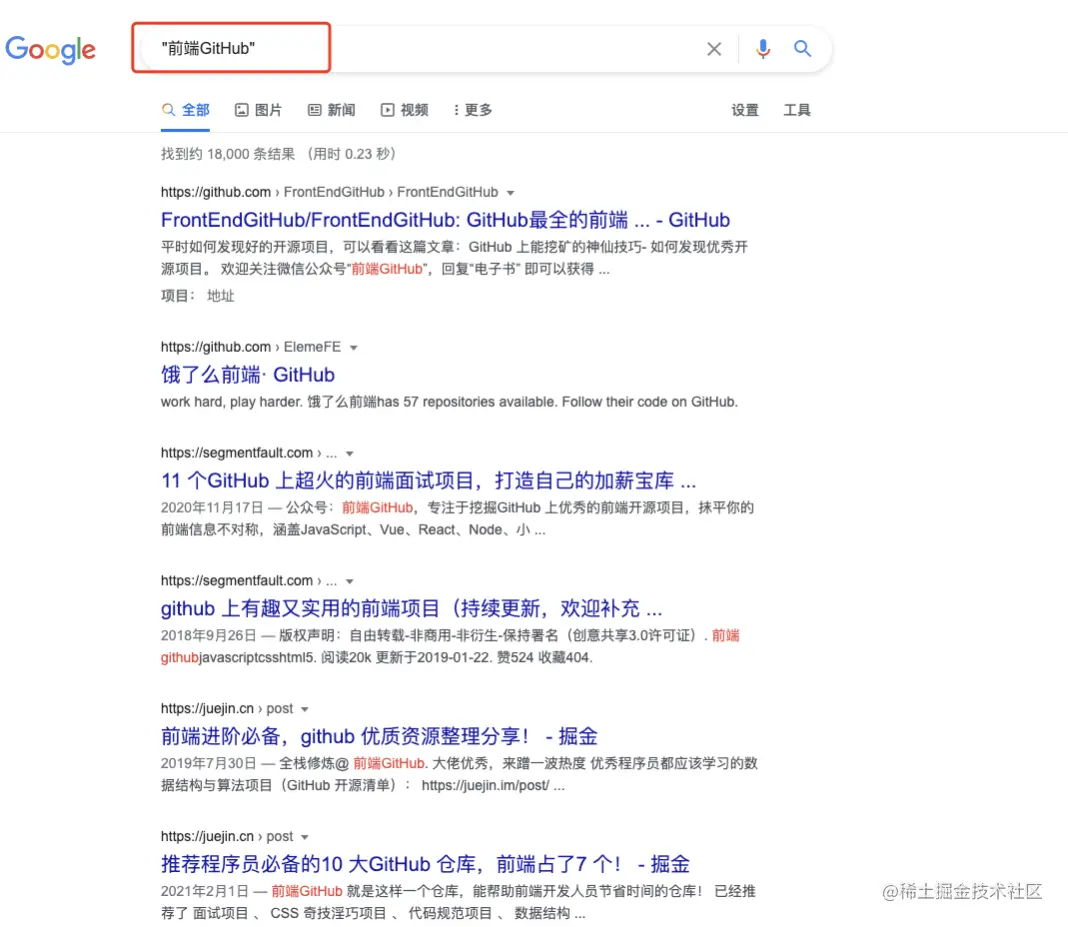The width and height of the screenshot is (1068, 927).
Task: Click the Google logo
Action: (x=50, y=49)
